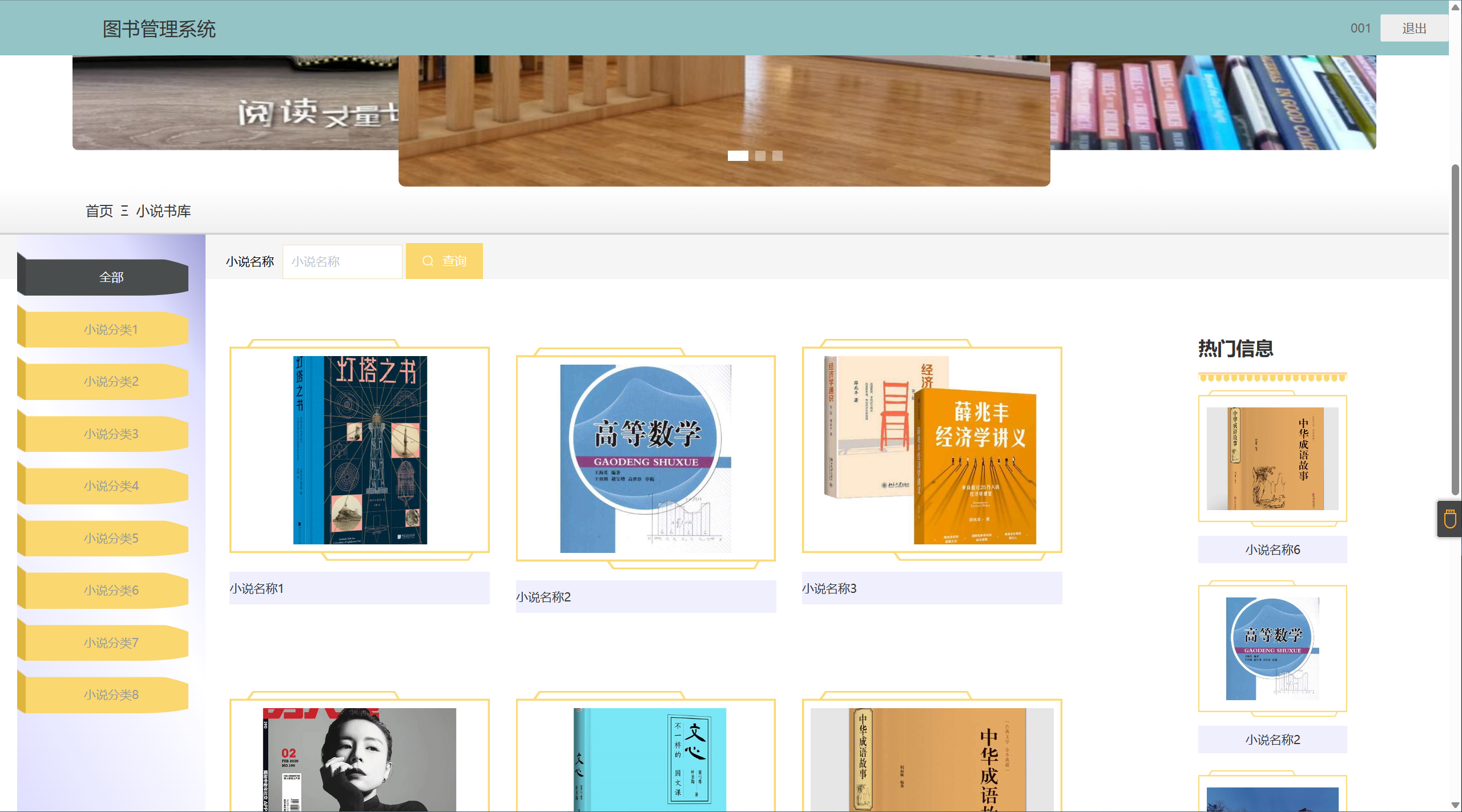Switch to the third carousel indicator dot

[777, 156]
